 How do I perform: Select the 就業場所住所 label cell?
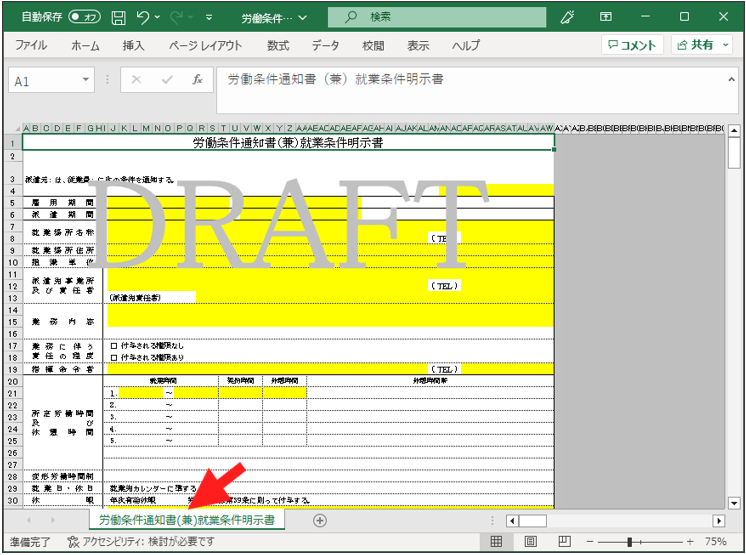[x=63, y=250]
